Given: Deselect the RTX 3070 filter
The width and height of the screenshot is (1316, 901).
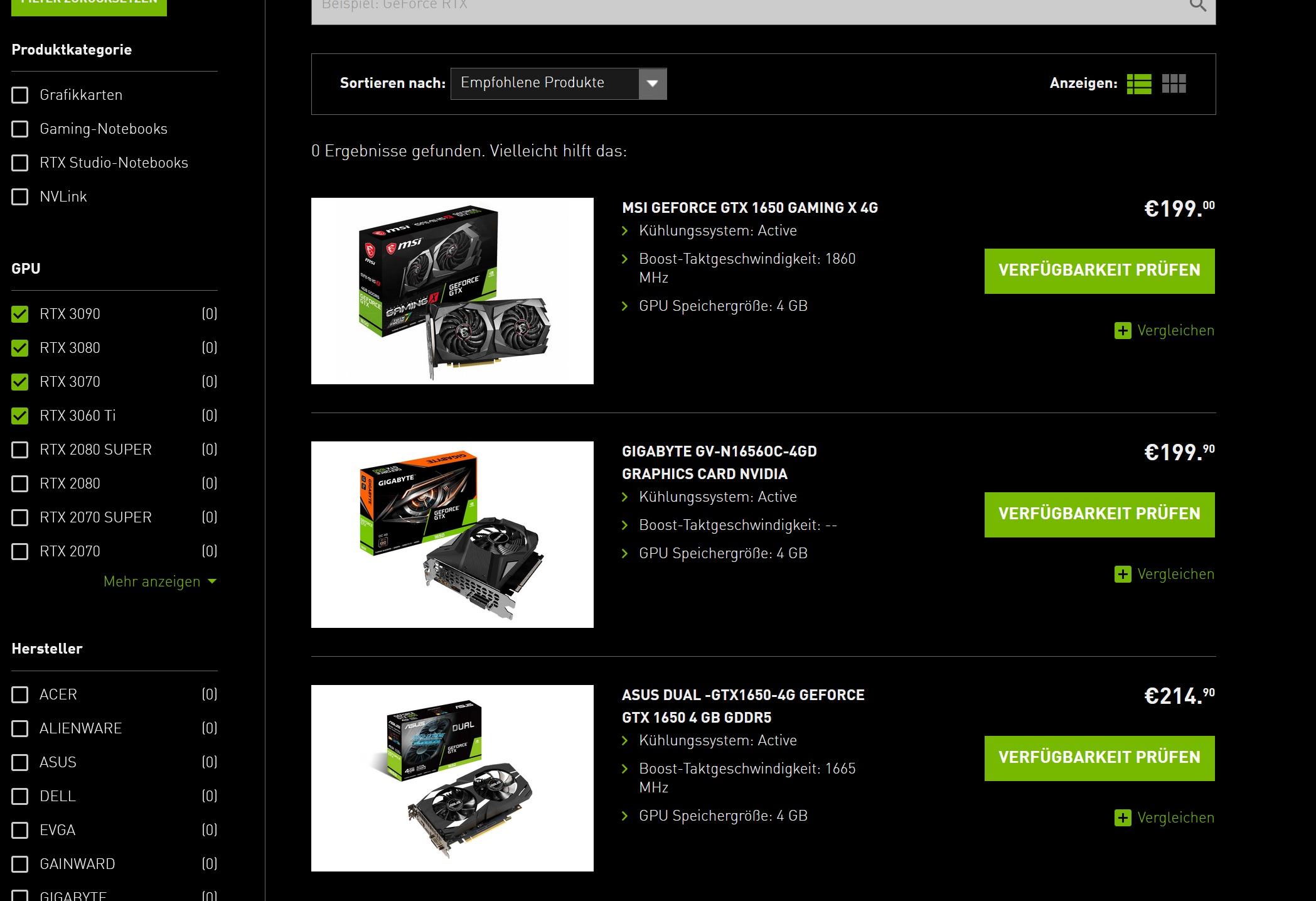Looking at the screenshot, I should click(20, 382).
